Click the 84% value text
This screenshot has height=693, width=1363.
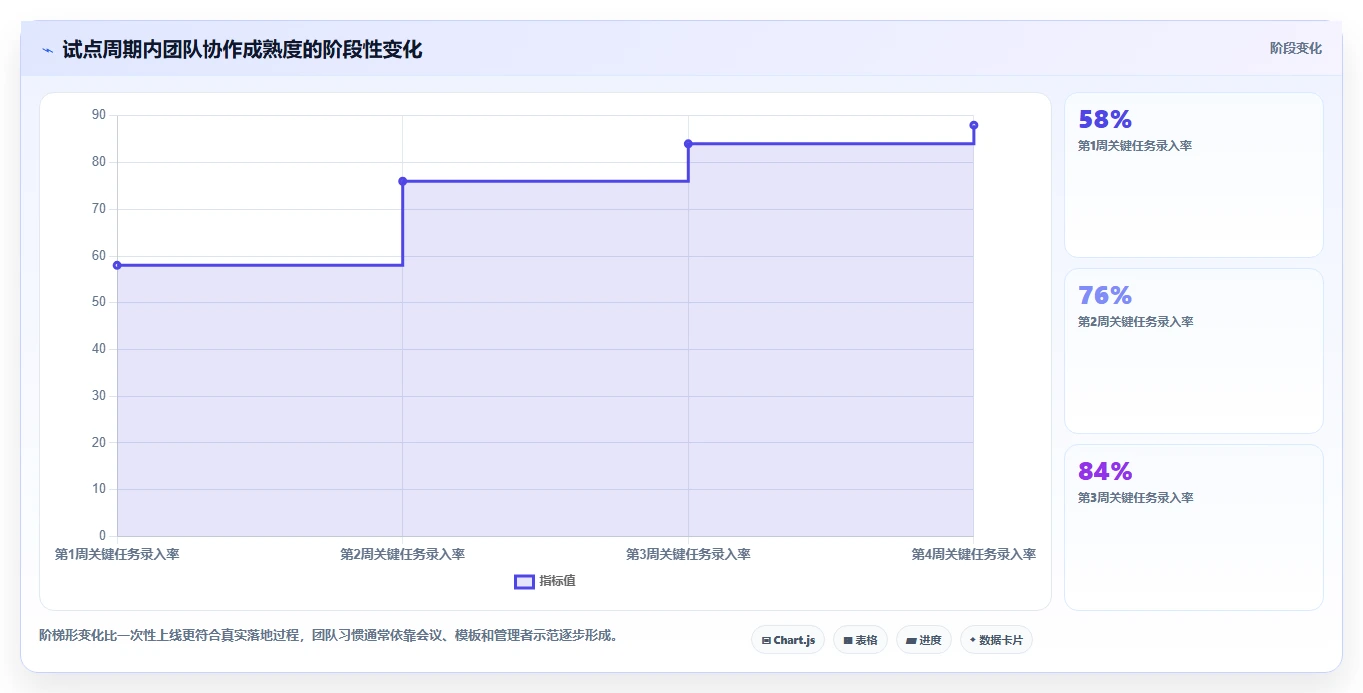[x=1105, y=472]
